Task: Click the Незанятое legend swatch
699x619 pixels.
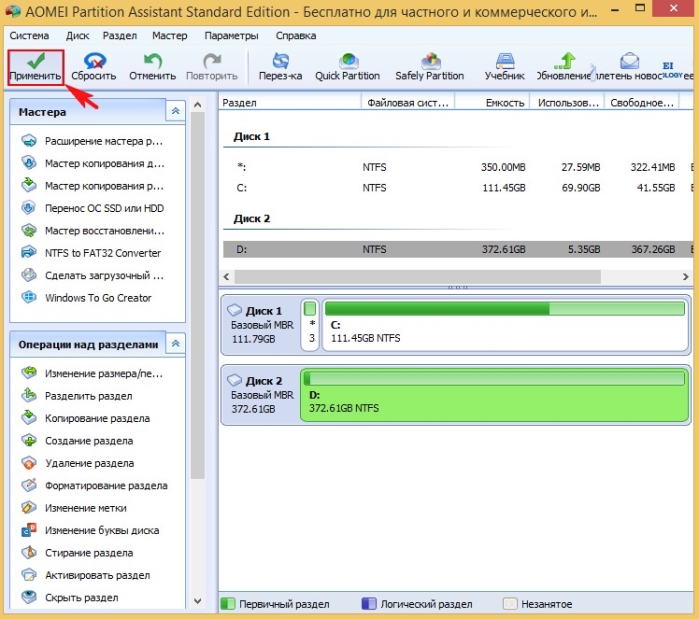Action: tap(510, 604)
